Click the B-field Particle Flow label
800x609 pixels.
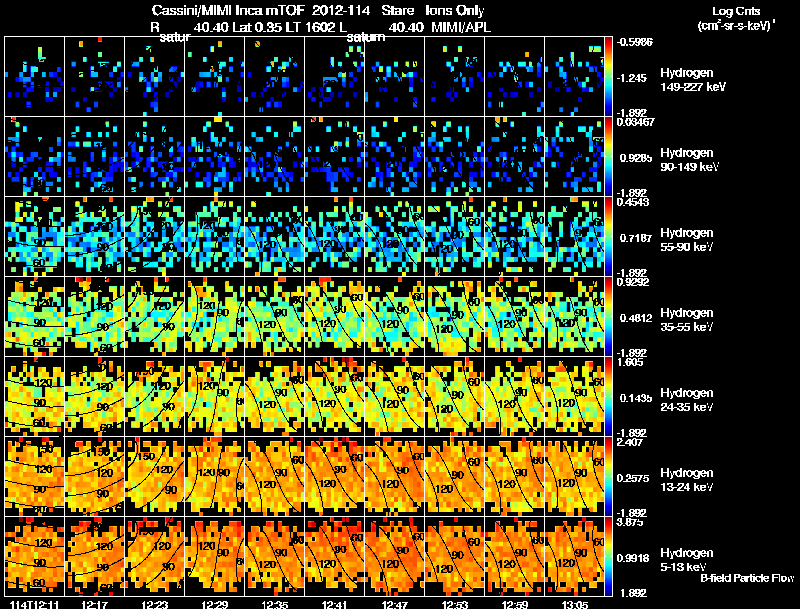747,578
